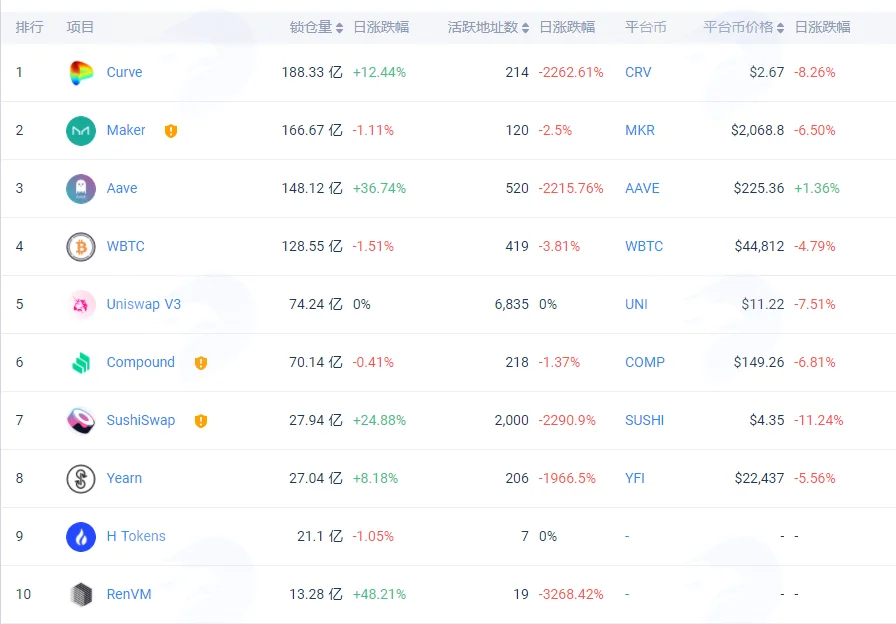
Task: Click the COMP platform token link
Action: 645,362
